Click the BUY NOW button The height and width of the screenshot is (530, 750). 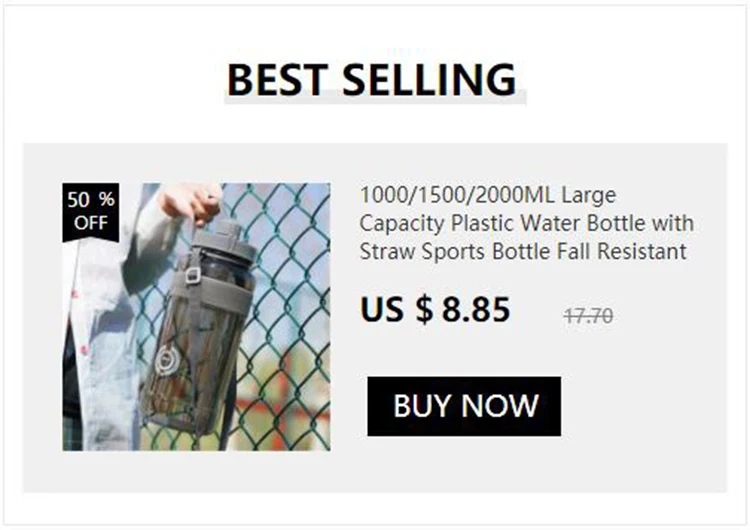pos(464,406)
